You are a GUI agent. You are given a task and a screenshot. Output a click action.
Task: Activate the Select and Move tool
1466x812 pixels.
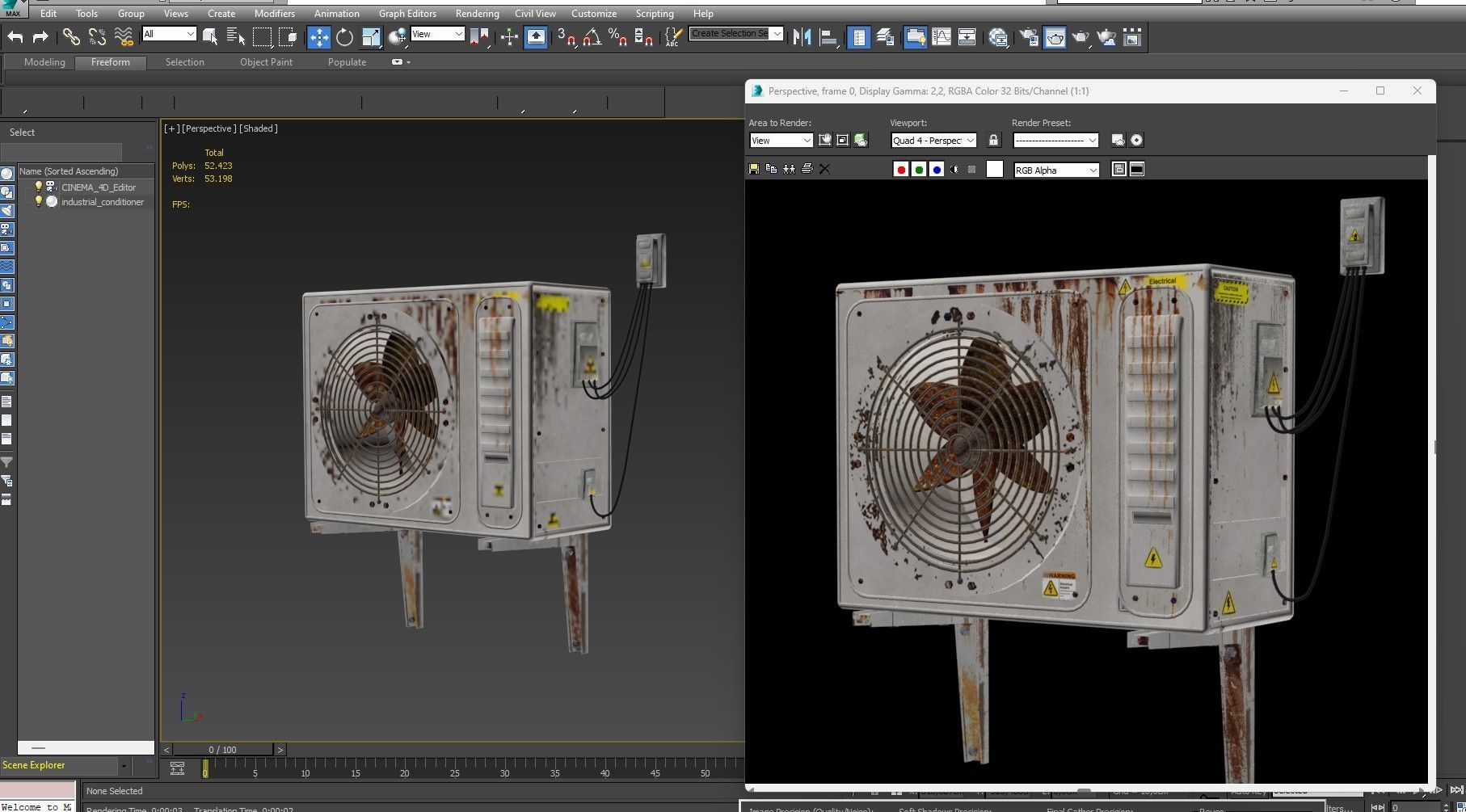click(x=319, y=37)
